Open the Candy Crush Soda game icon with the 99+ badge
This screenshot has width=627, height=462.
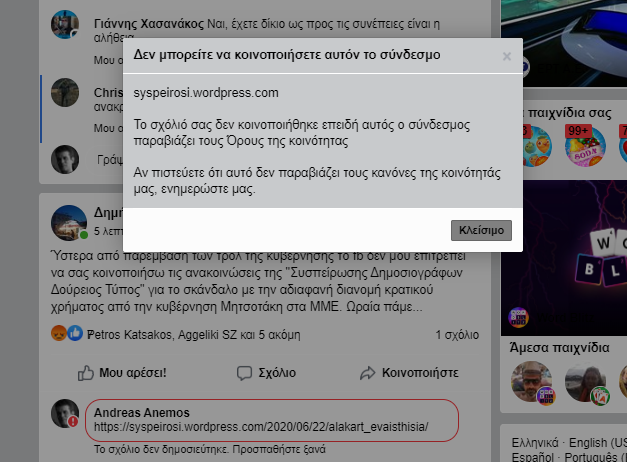(x=585, y=146)
